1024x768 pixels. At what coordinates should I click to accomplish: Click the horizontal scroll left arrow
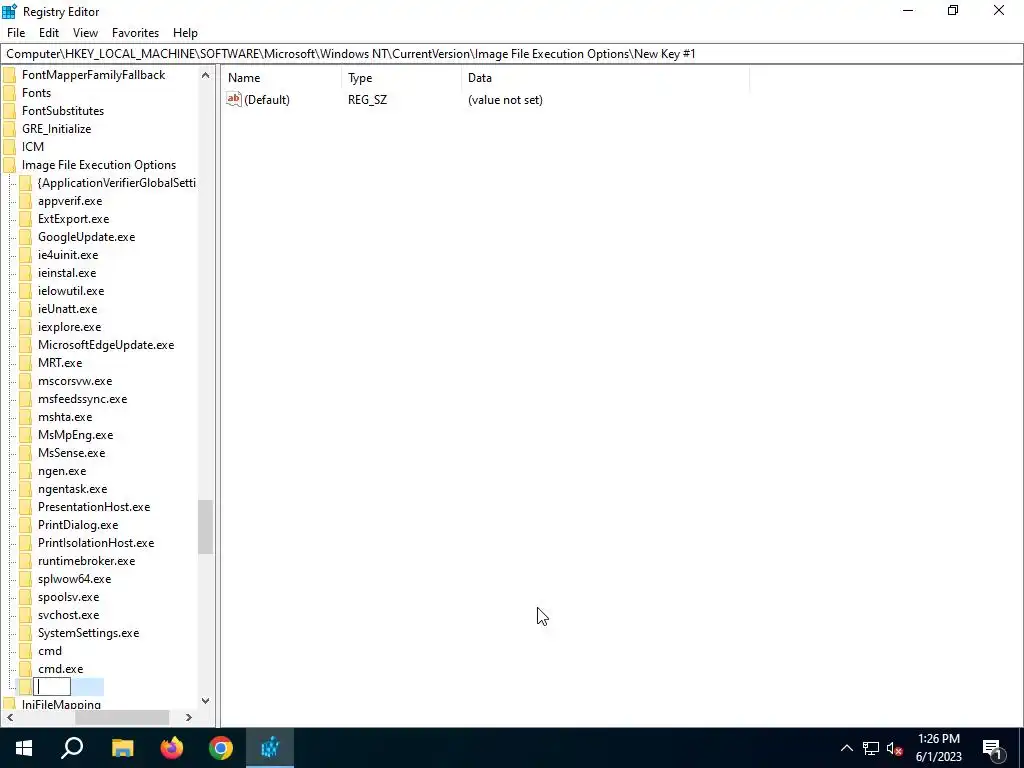pyautogui.click(x=10, y=718)
